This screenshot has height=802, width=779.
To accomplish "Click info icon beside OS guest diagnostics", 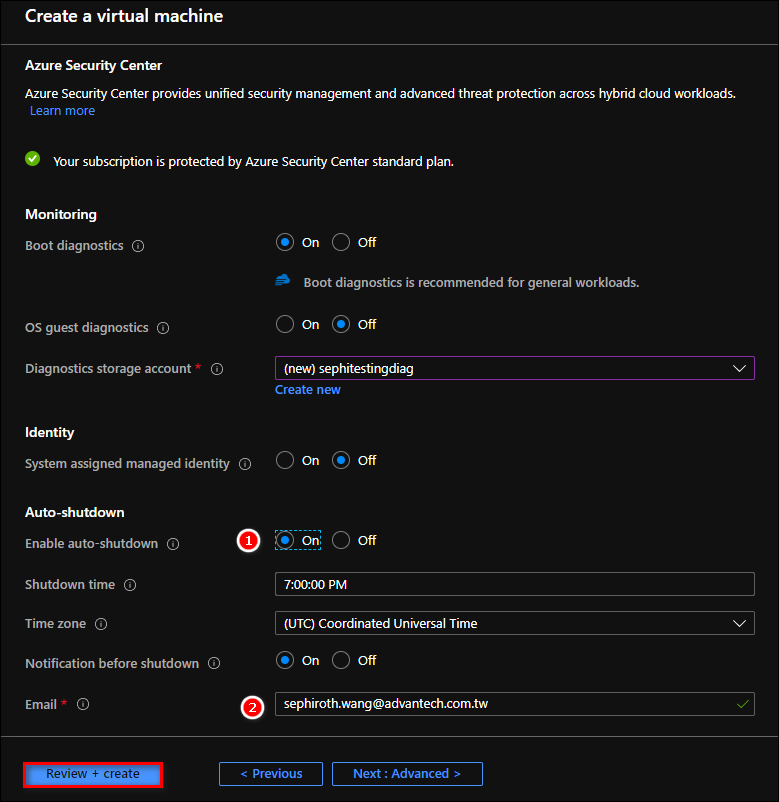I will click(163, 328).
